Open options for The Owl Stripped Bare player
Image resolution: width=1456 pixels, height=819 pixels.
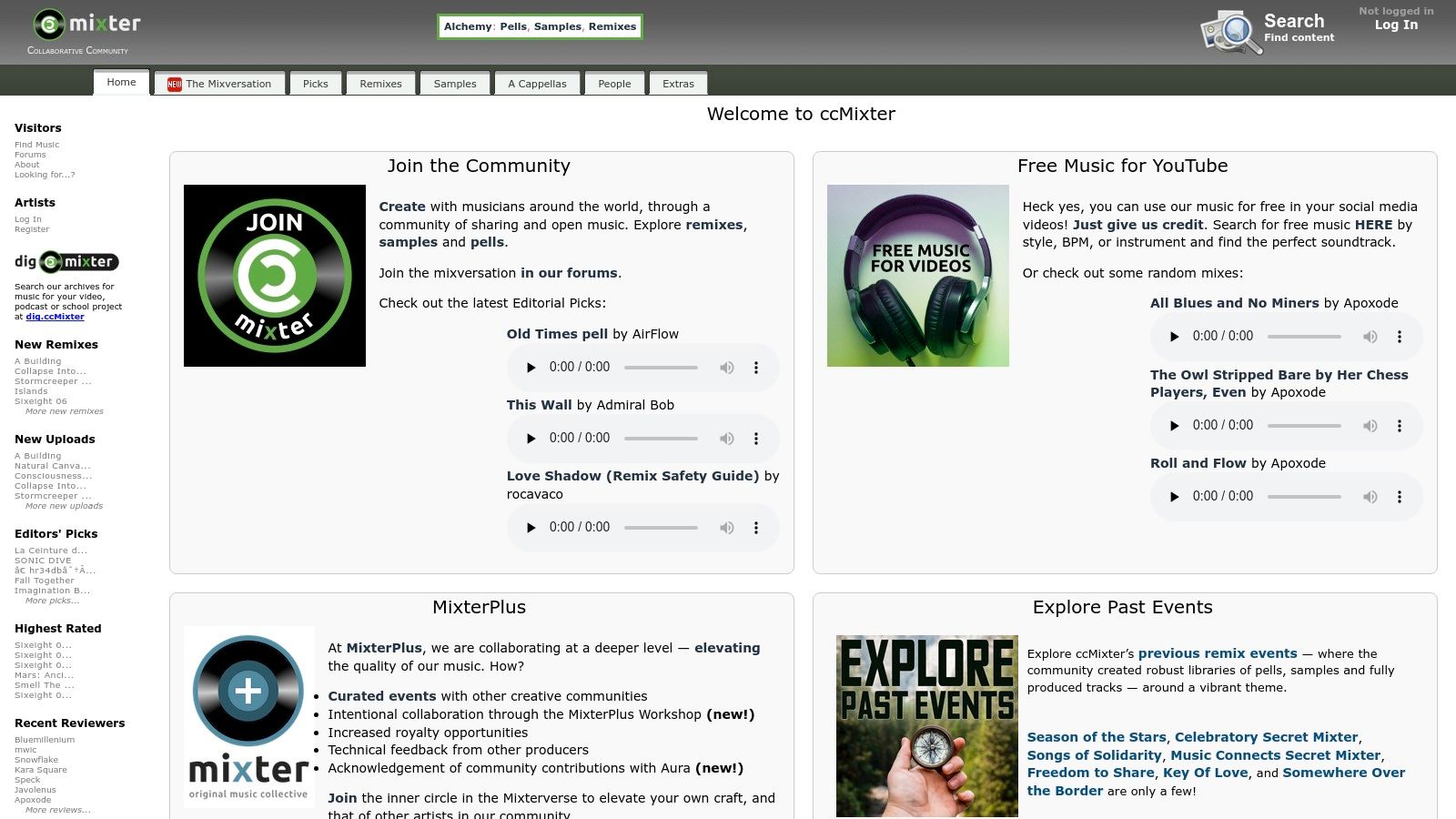click(1399, 426)
